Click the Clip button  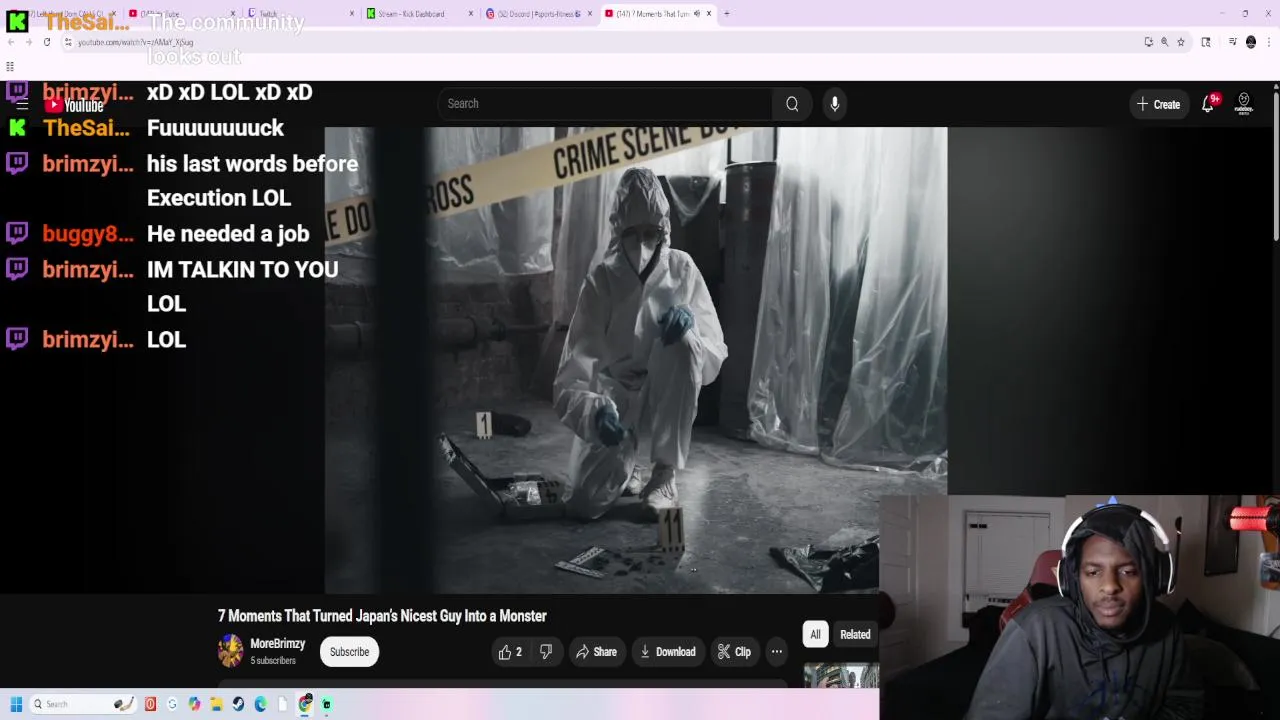point(734,652)
